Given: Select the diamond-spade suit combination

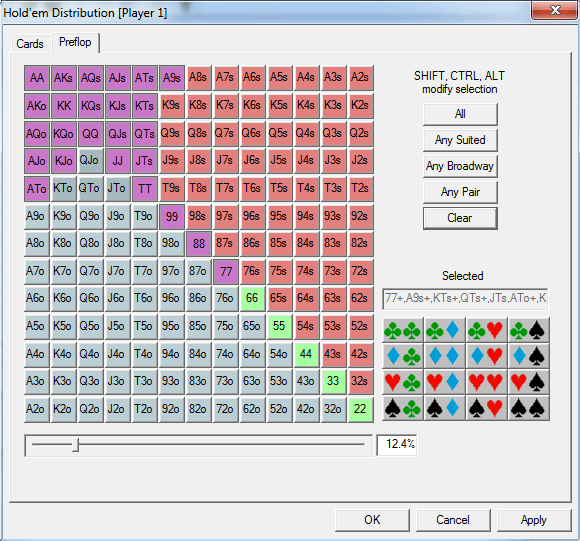Looking at the screenshot, I should tap(529, 356).
